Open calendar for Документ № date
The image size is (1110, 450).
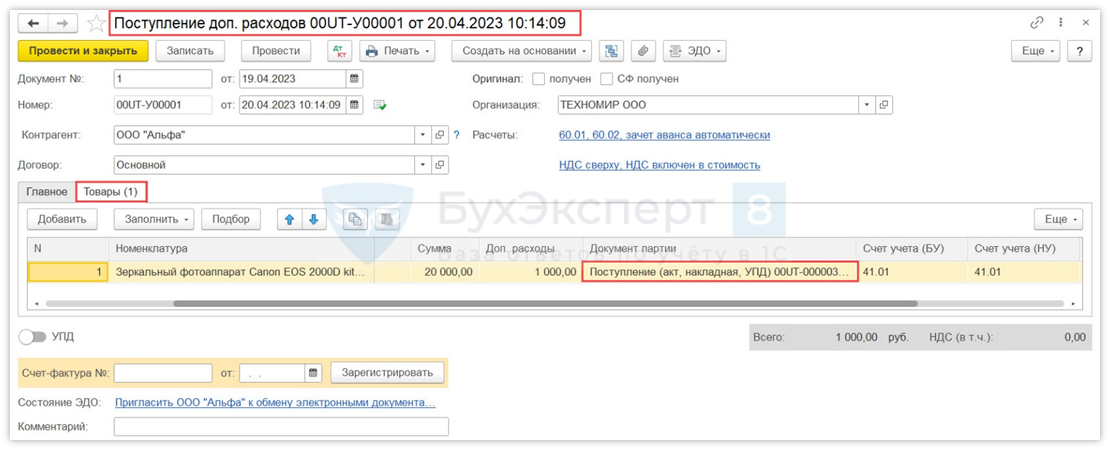[x=355, y=79]
